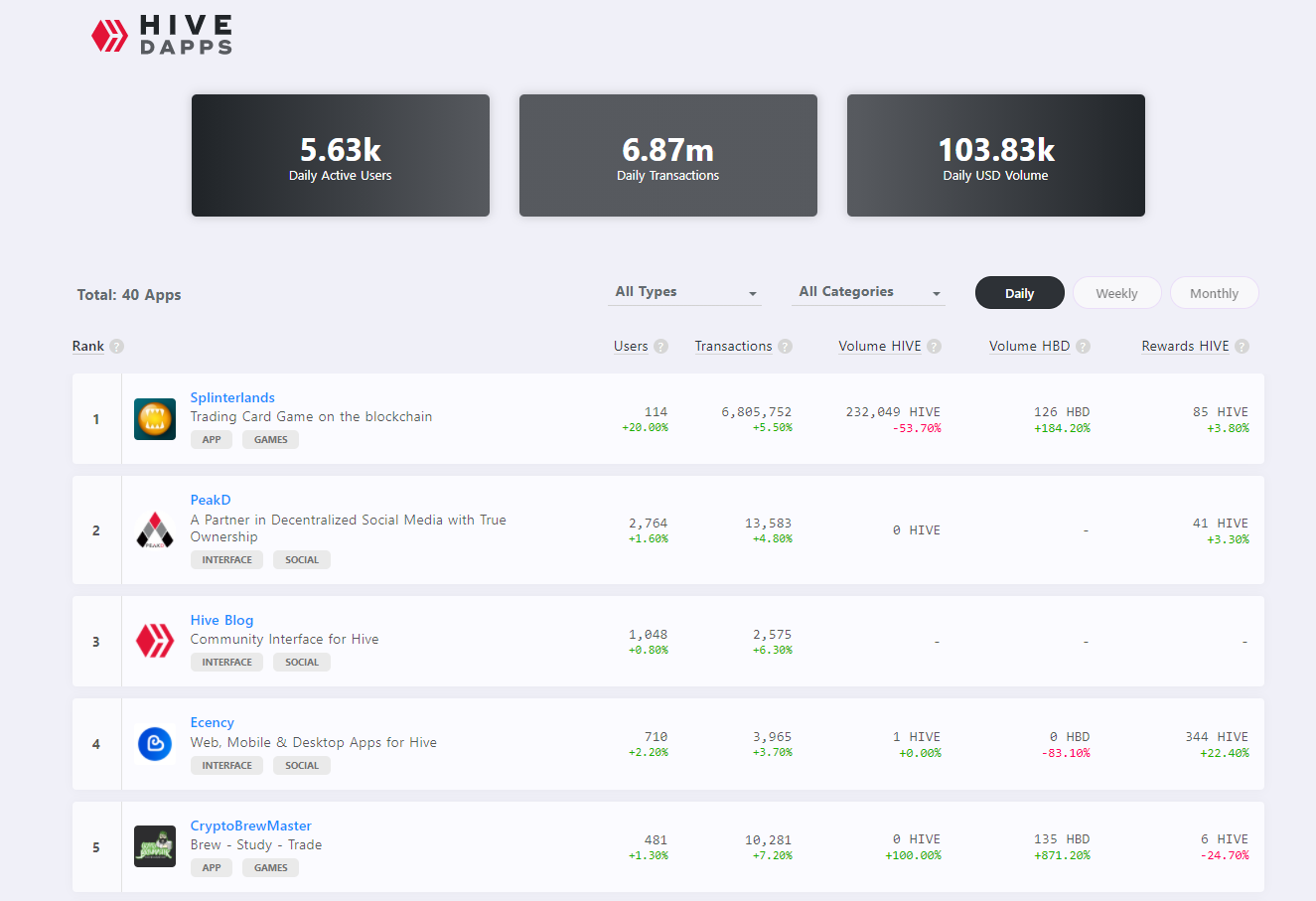The image size is (1316, 901).
Task: Click Splinterlands volume 126 HBD value
Action: tap(1062, 411)
